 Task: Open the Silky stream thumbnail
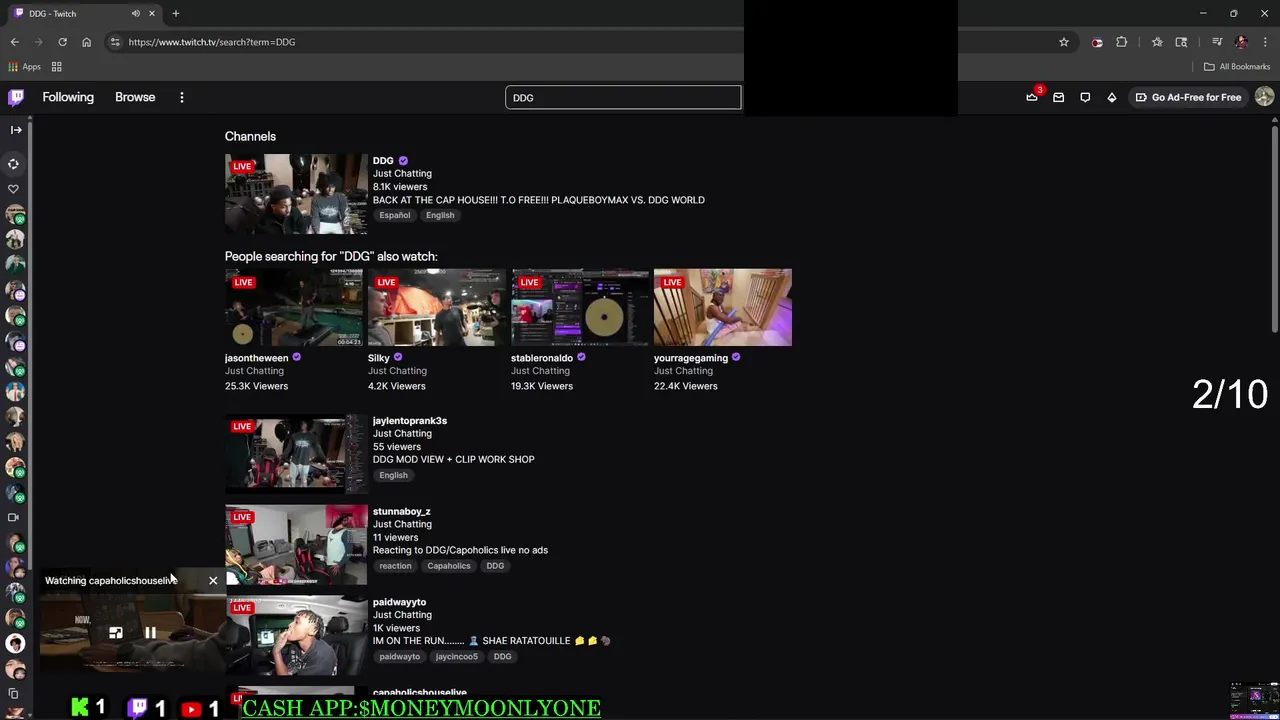437,307
